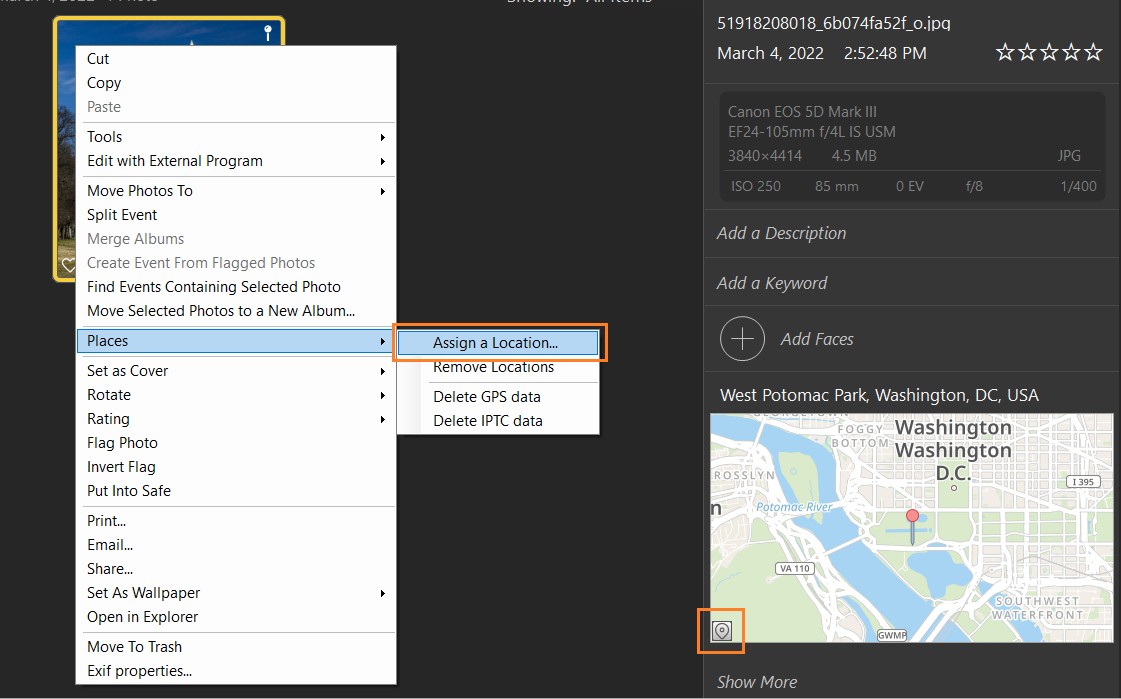Click the f/8 aperture value
This screenshot has height=699, width=1121.
974,187
